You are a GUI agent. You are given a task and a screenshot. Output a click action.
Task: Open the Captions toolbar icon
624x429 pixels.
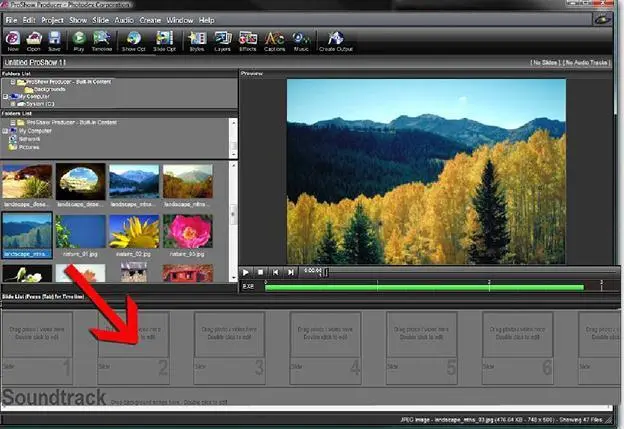pyautogui.click(x=275, y=41)
